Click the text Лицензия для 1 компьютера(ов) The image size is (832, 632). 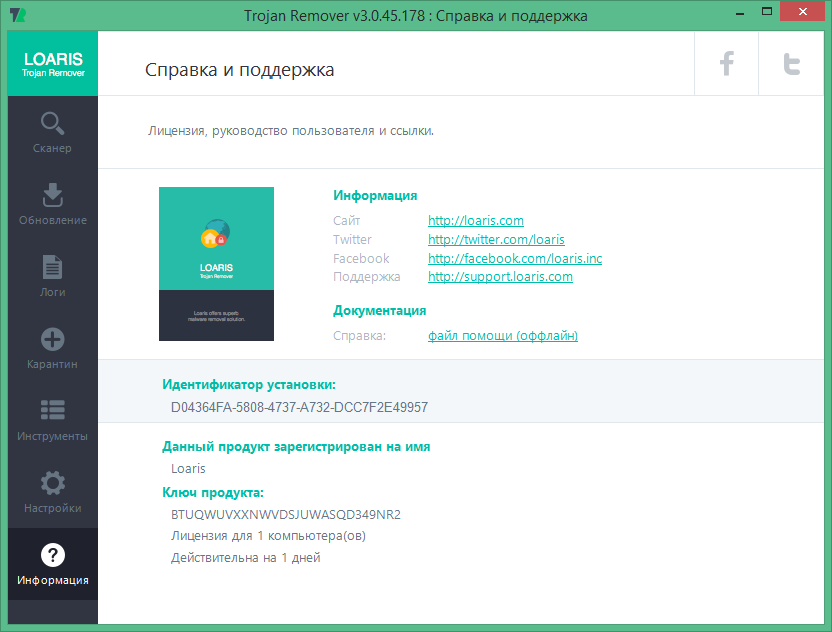pyautogui.click(x=268, y=536)
